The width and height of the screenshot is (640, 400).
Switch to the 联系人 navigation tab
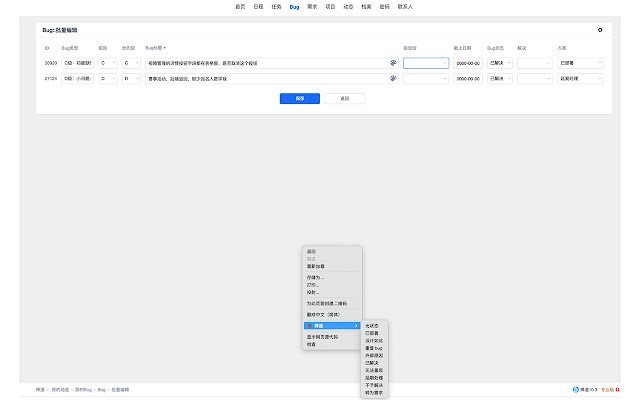click(x=405, y=7)
